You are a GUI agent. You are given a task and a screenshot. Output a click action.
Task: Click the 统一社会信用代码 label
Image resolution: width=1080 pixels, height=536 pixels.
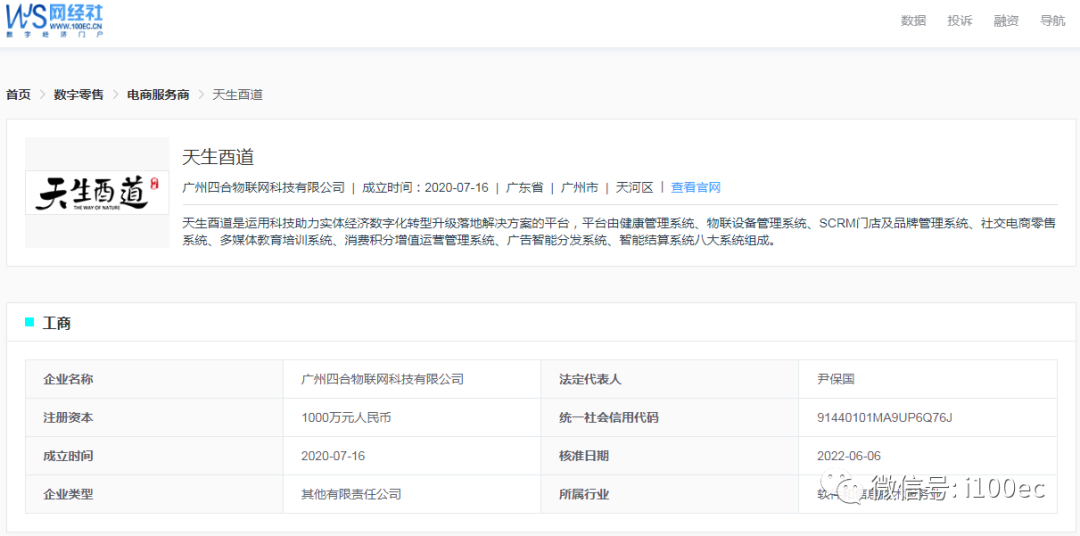pyautogui.click(x=609, y=418)
